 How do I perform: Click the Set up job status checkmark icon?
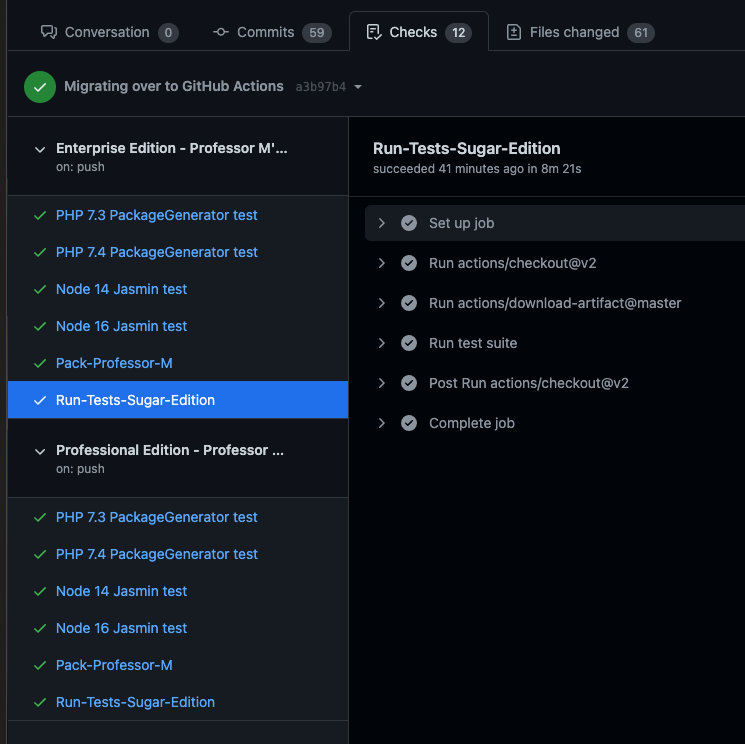click(409, 223)
